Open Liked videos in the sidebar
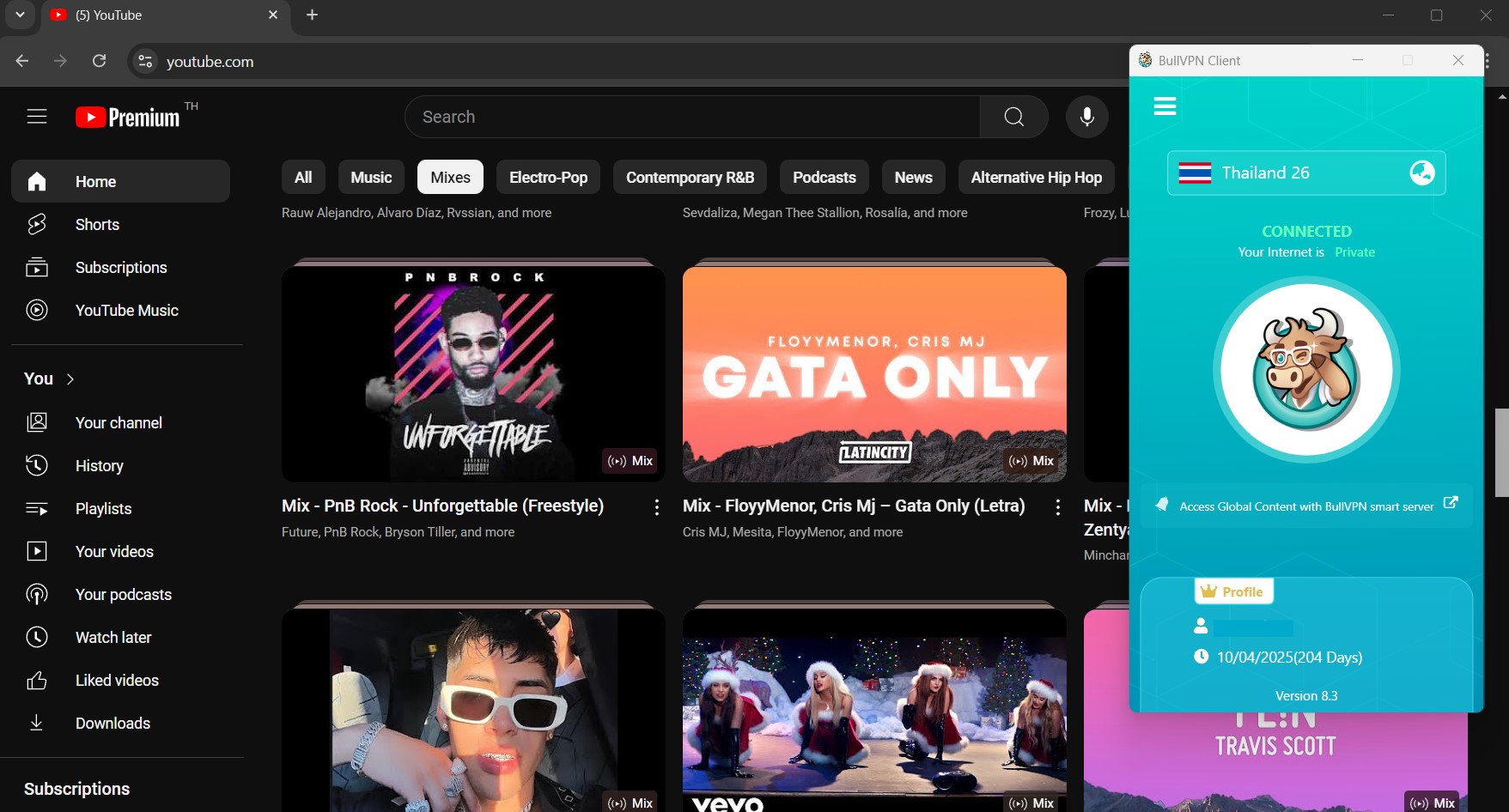Screen dimensions: 1509x812 (120, 680)
